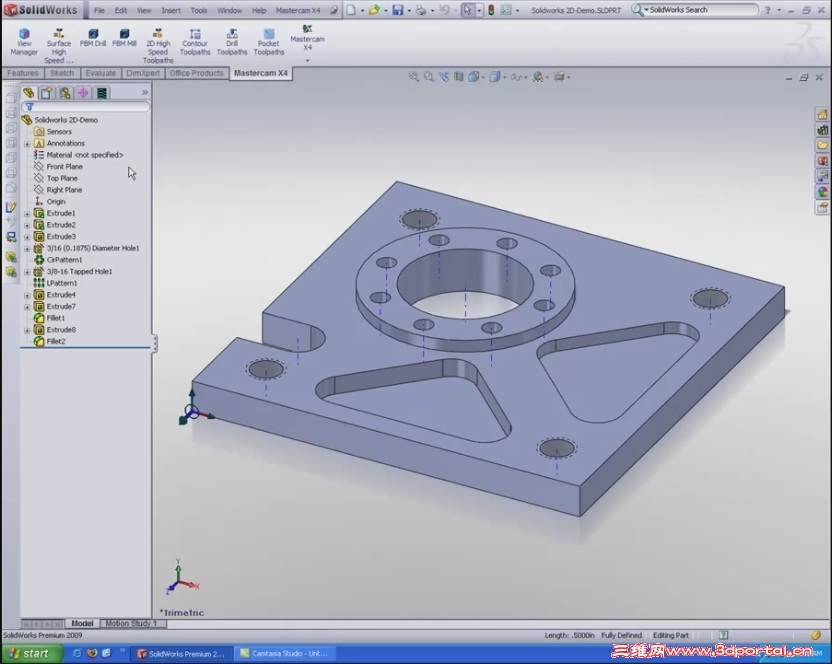Expand Extrude3 feature
Viewport: 832px width, 664px height.
click(x=27, y=237)
